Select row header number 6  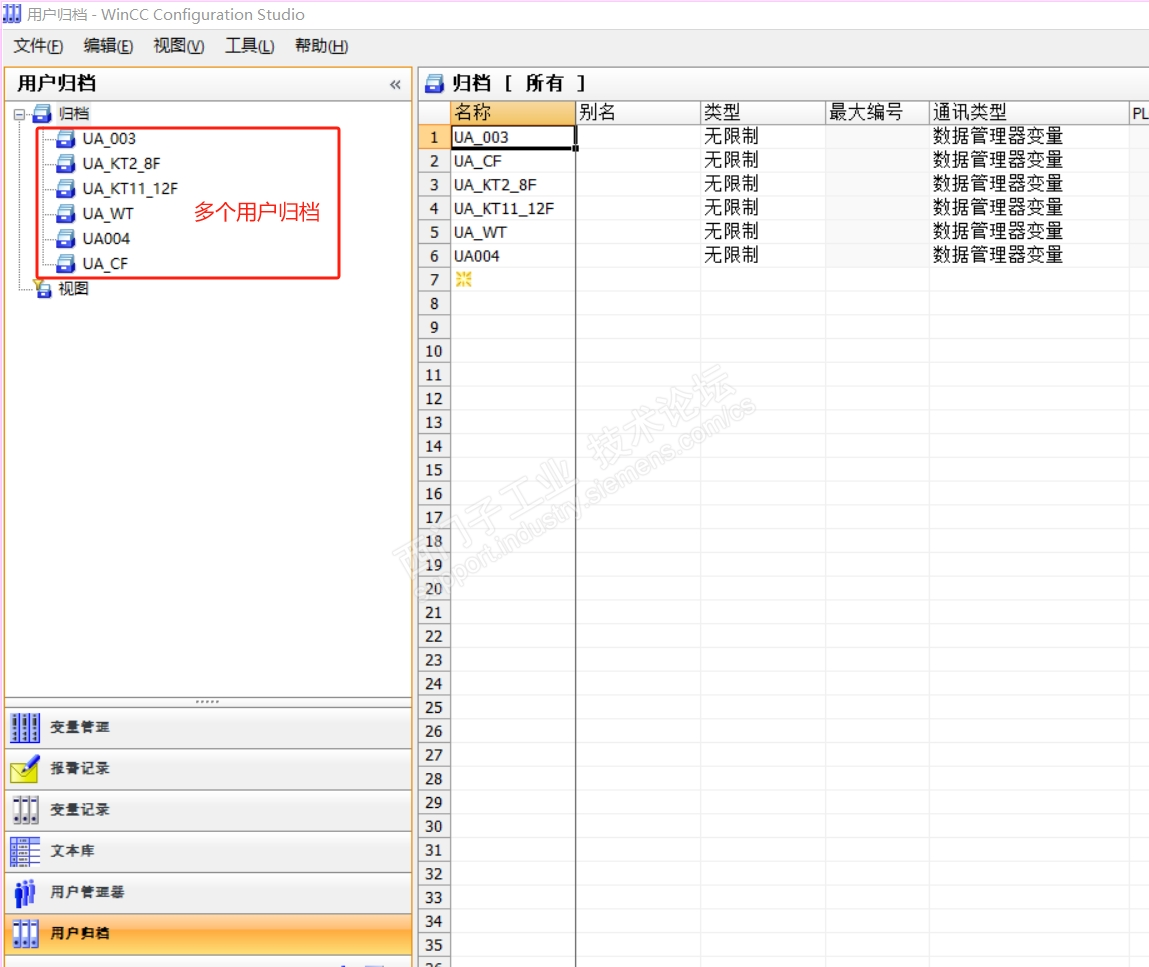[434, 256]
